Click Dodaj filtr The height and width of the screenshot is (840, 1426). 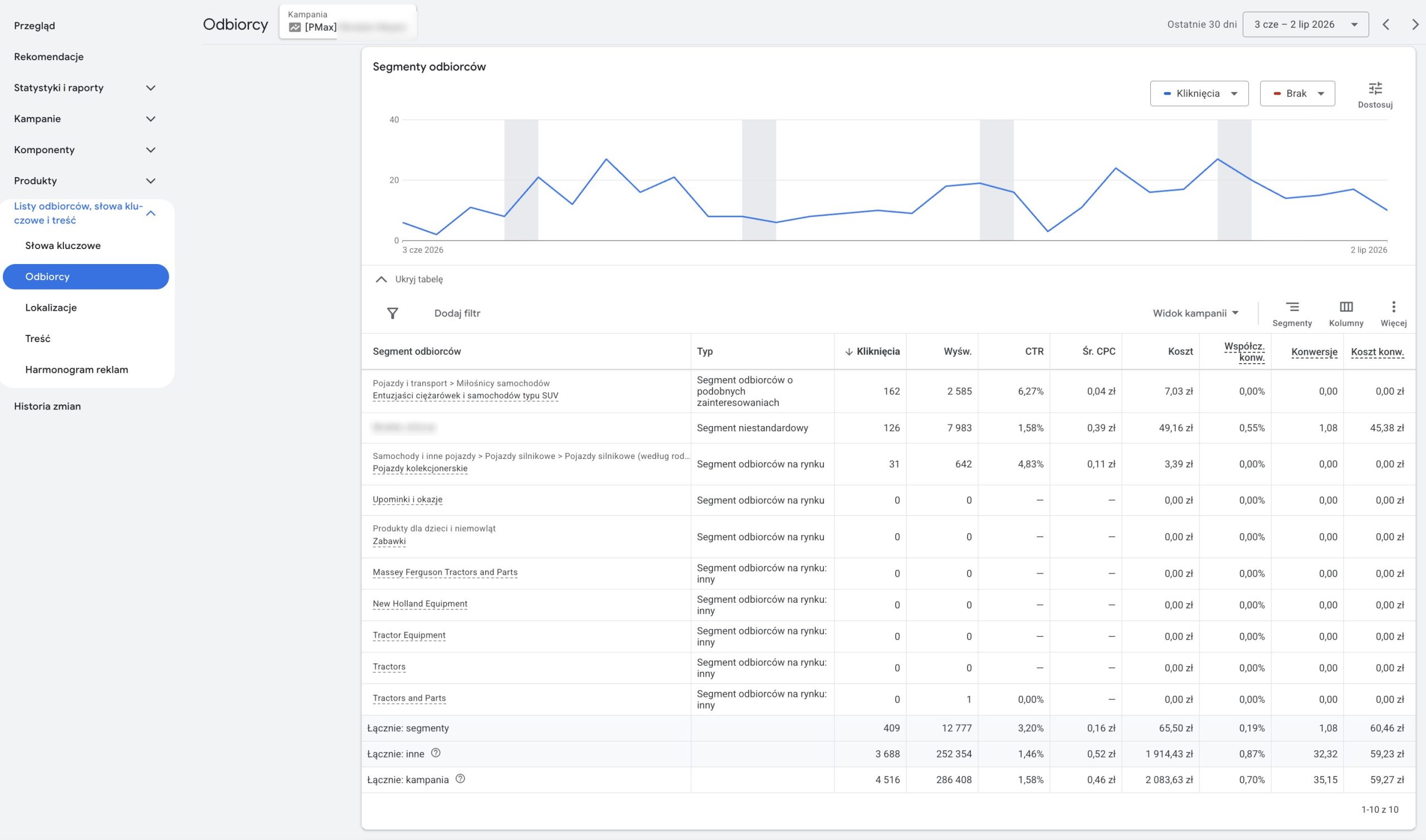point(457,313)
